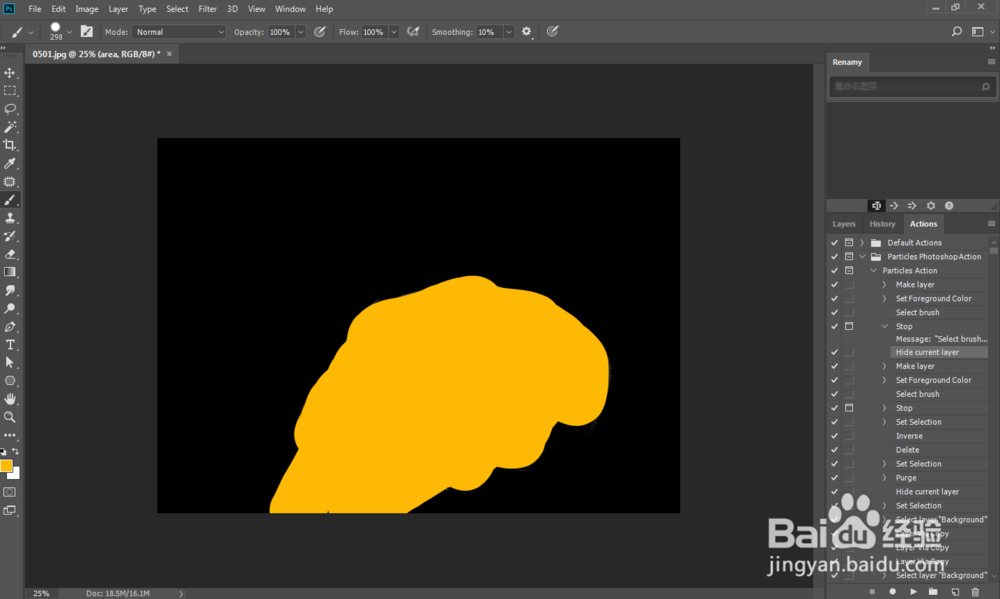Viewport: 1000px width, 599px height.
Task: Select the Spot Healing Brush tool
Action: (x=10, y=182)
